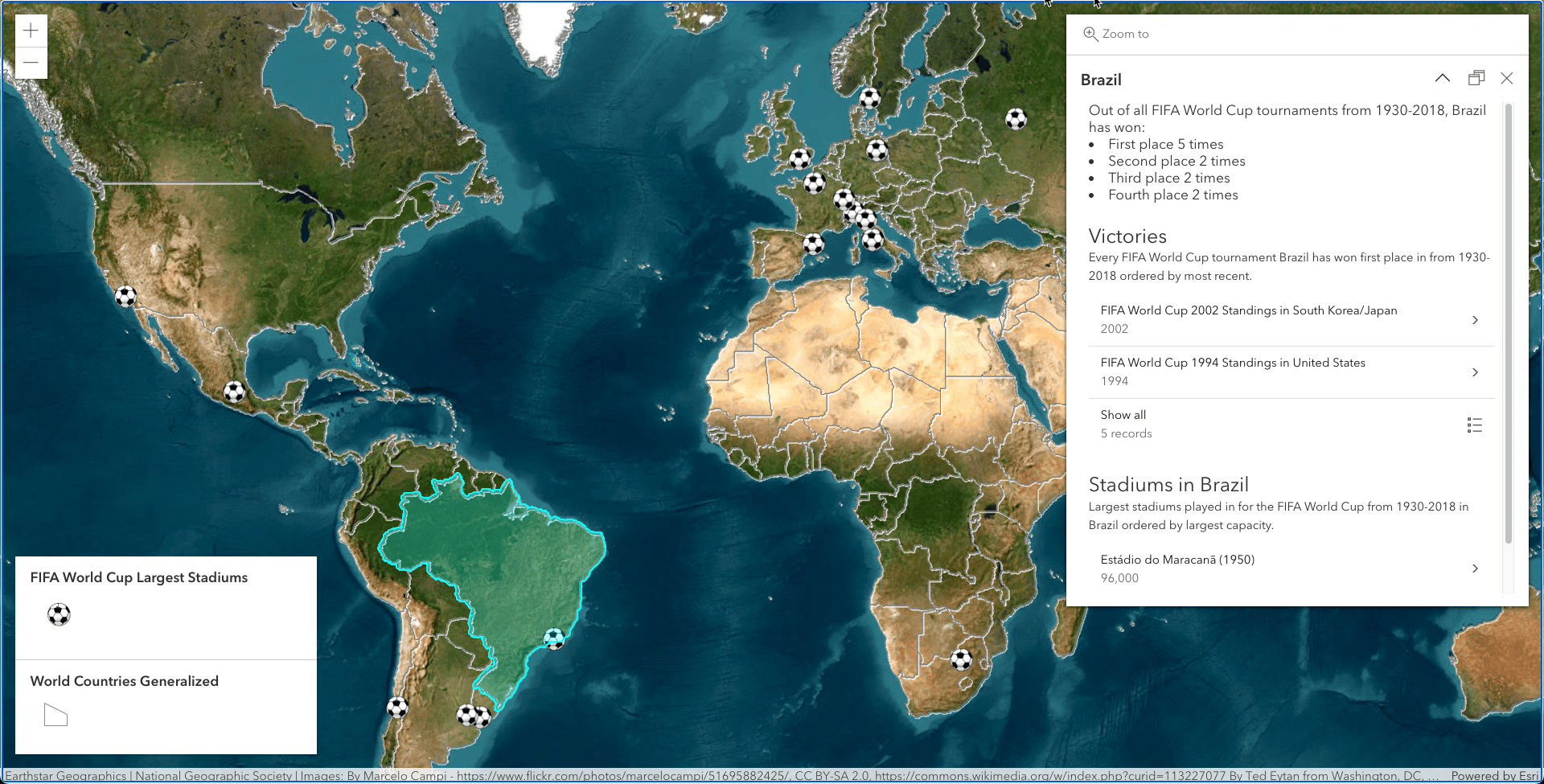Click the 'First place 5 times' bullet
This screenshot has width=1544, height=784.
[x=1165, y=144]
